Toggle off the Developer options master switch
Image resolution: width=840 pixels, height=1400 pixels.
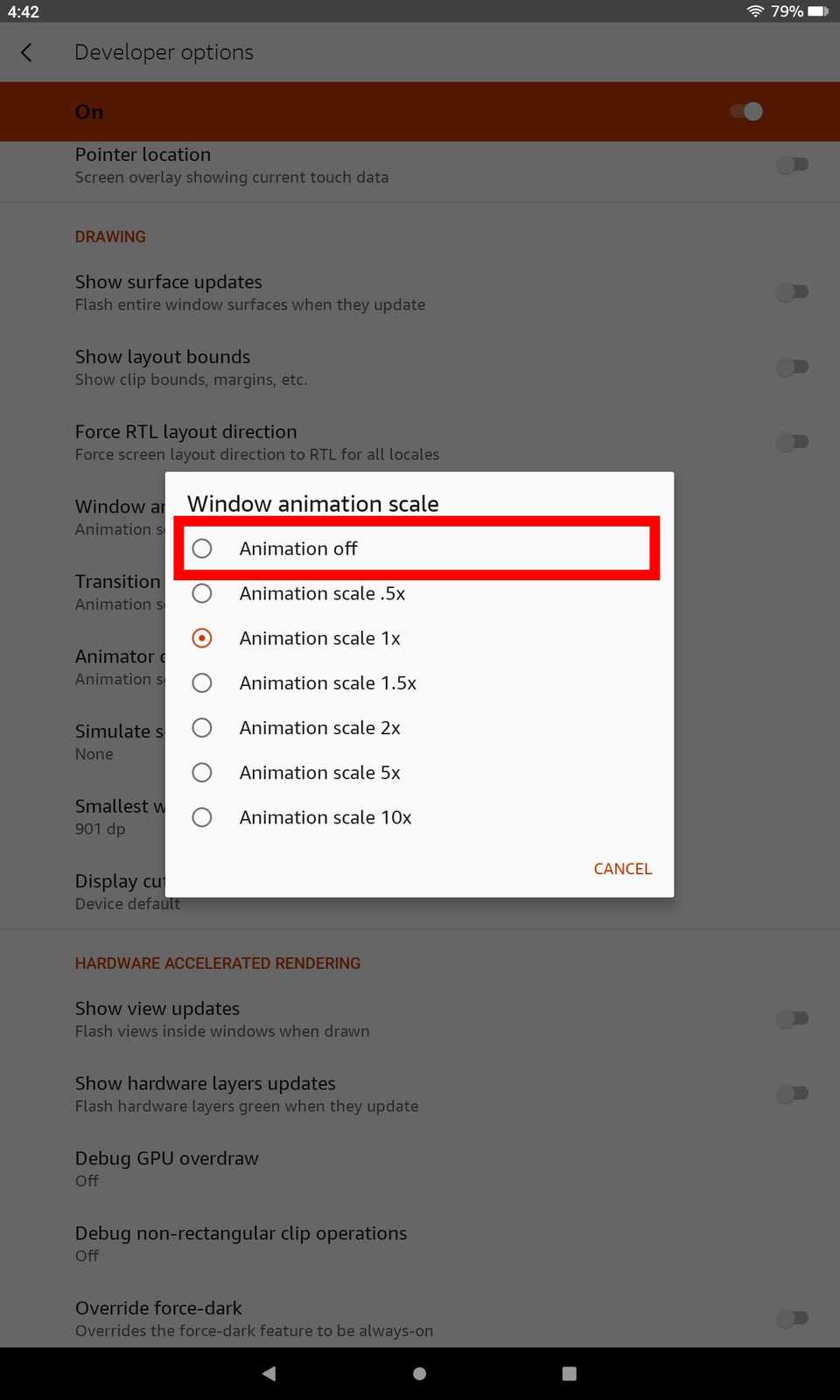(745, 111)
